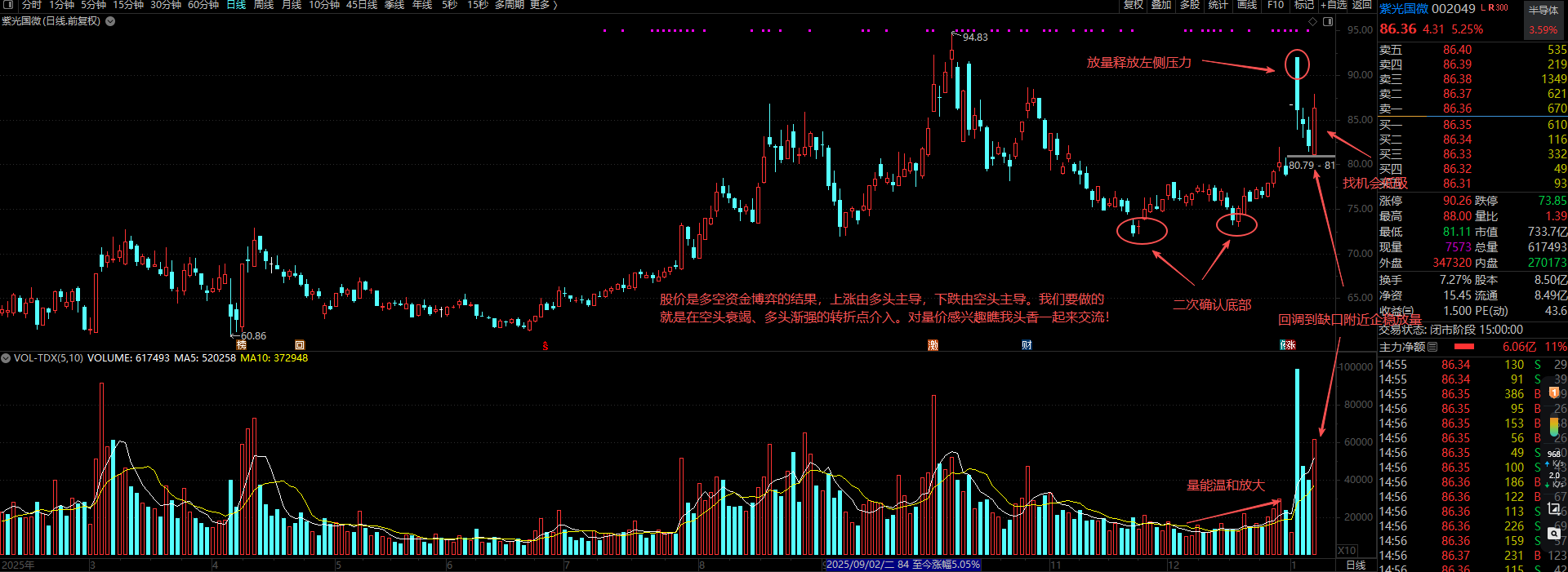This screenshot has height=572, width=1568.
Task: Click the 叠加 overlay button
Action: (1161, 5)
